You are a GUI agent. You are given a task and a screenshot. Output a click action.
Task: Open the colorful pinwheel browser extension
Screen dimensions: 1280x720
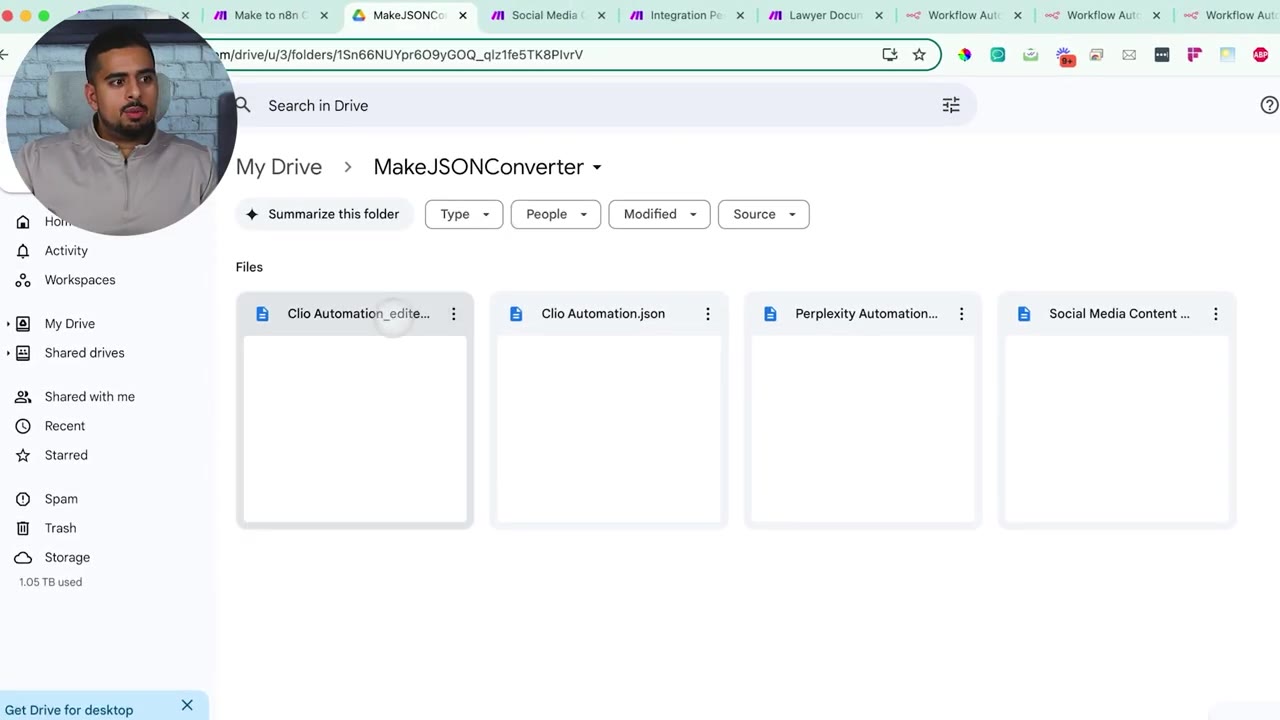pyautogui.click(x=964, y=55)
